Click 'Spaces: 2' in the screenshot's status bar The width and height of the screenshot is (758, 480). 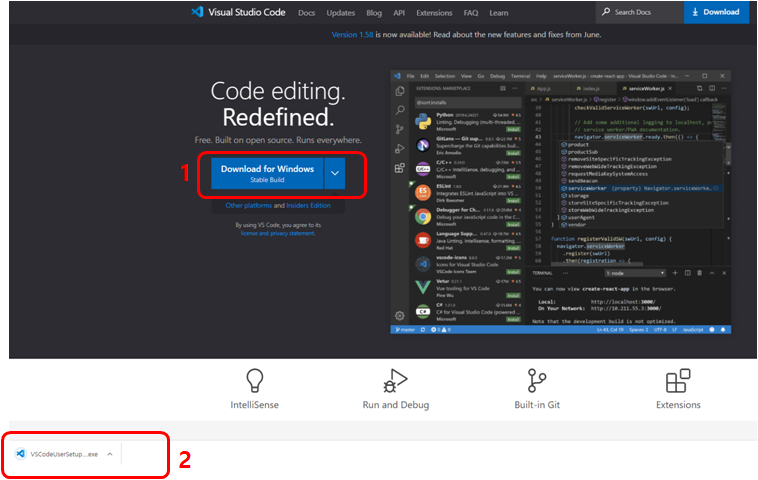(639, 330)
